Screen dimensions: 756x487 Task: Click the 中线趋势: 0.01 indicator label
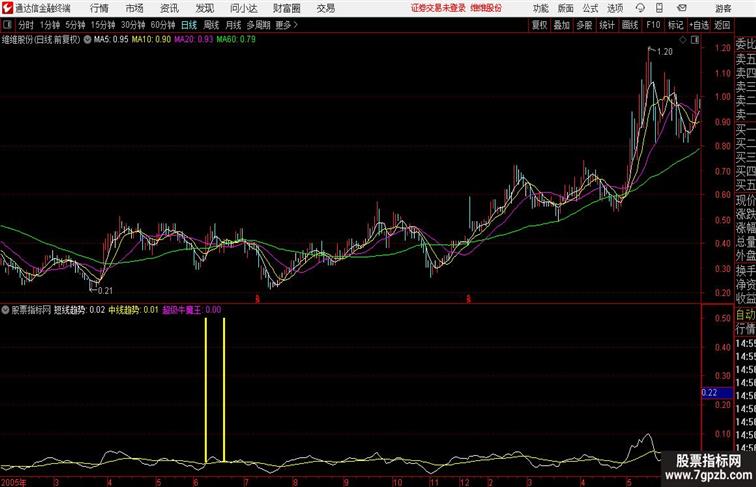pos(134,310)
